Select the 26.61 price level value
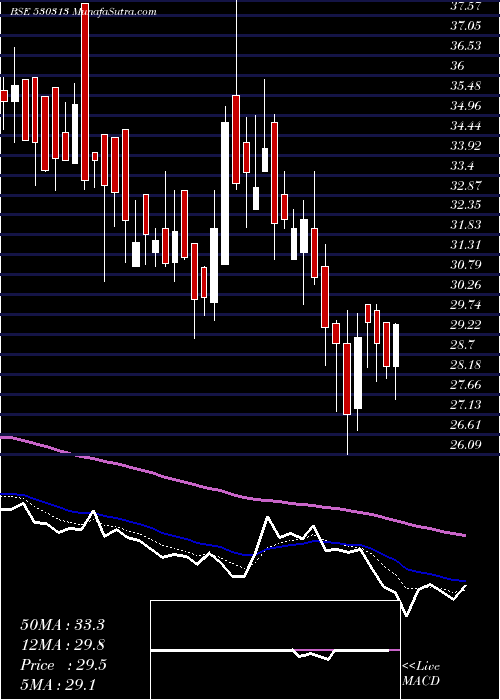500x700 pixels. pos(465,425)
